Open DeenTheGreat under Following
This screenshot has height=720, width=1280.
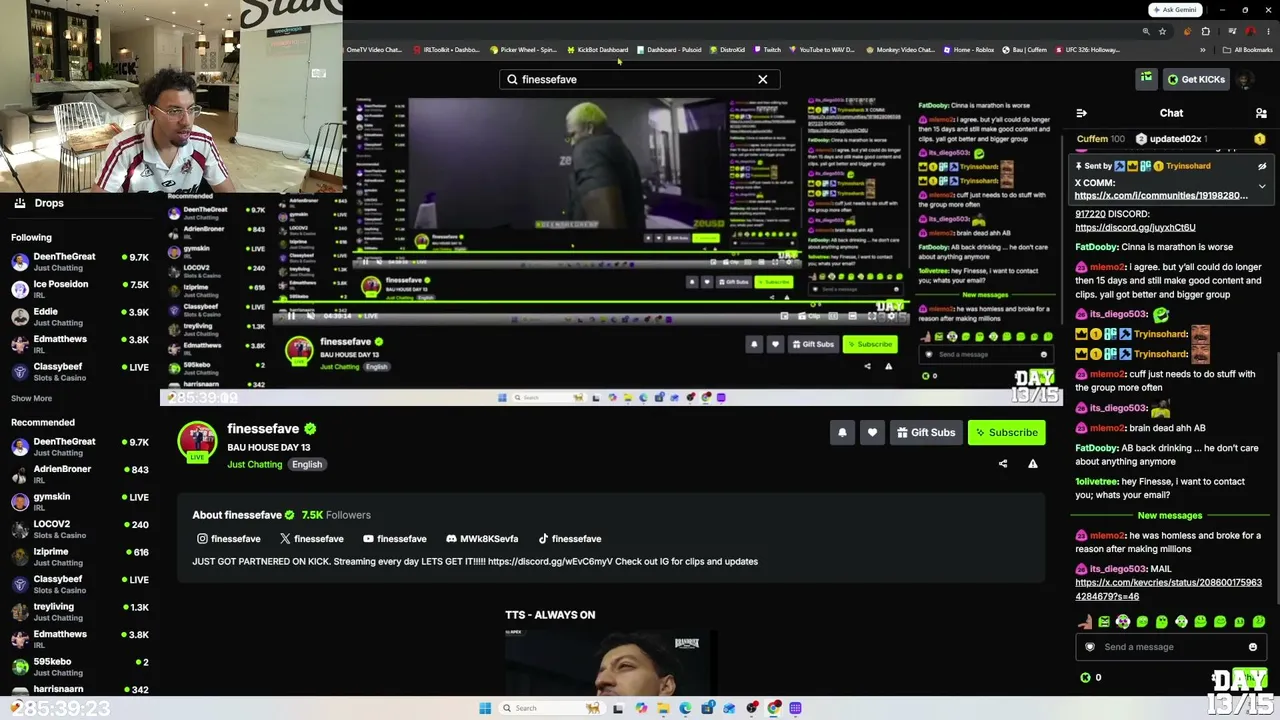pos(80,262)
